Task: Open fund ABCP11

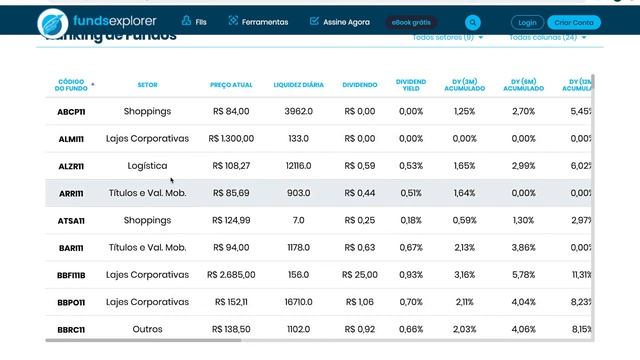Action: tap(71, 112)
